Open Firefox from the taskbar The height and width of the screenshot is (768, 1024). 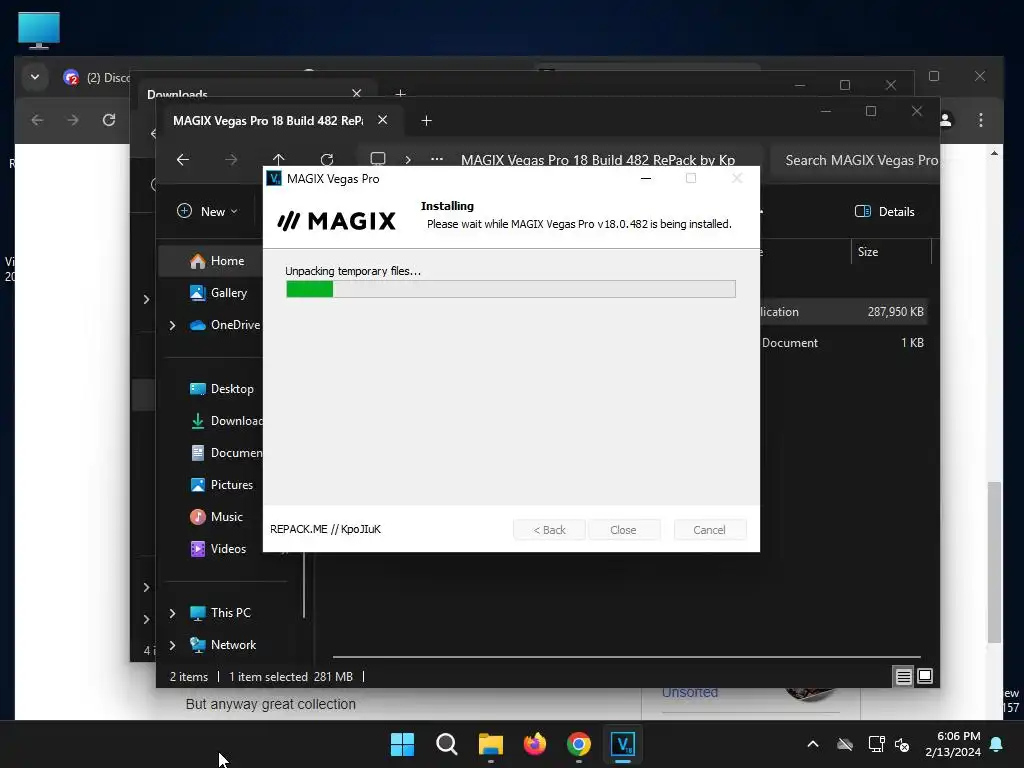tap(535, 744)
